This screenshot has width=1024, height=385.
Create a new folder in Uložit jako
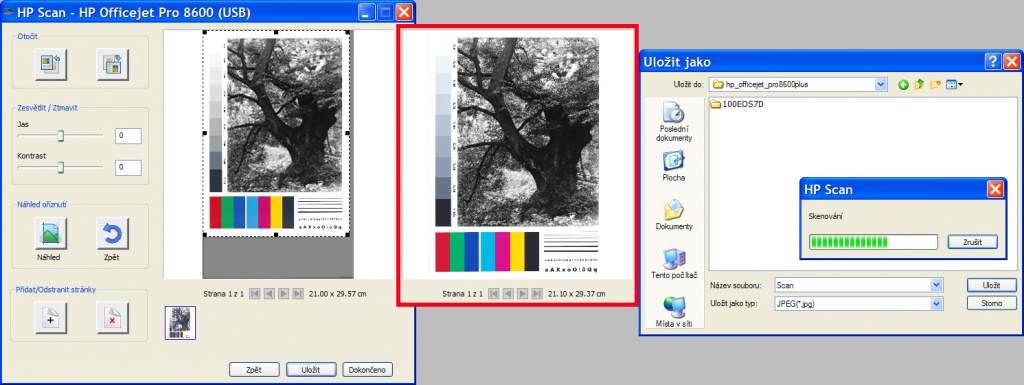[935, 84]
